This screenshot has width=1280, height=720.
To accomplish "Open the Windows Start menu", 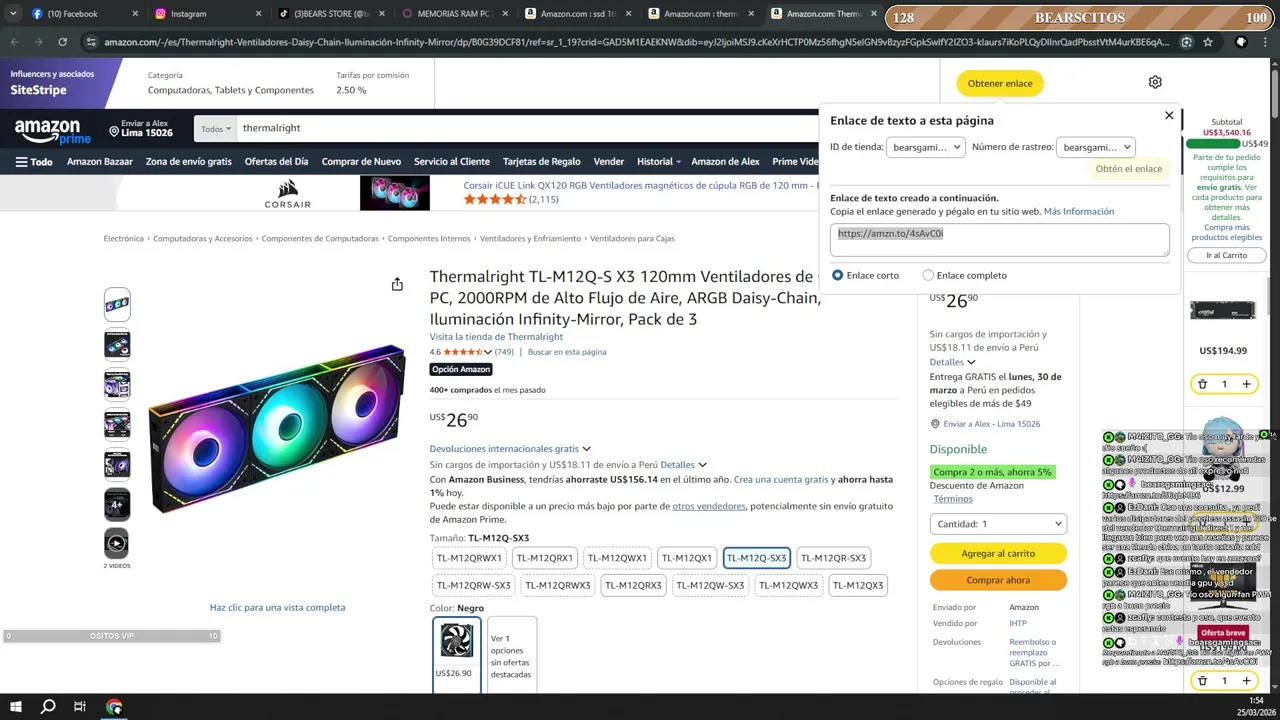I will [15, 707].
